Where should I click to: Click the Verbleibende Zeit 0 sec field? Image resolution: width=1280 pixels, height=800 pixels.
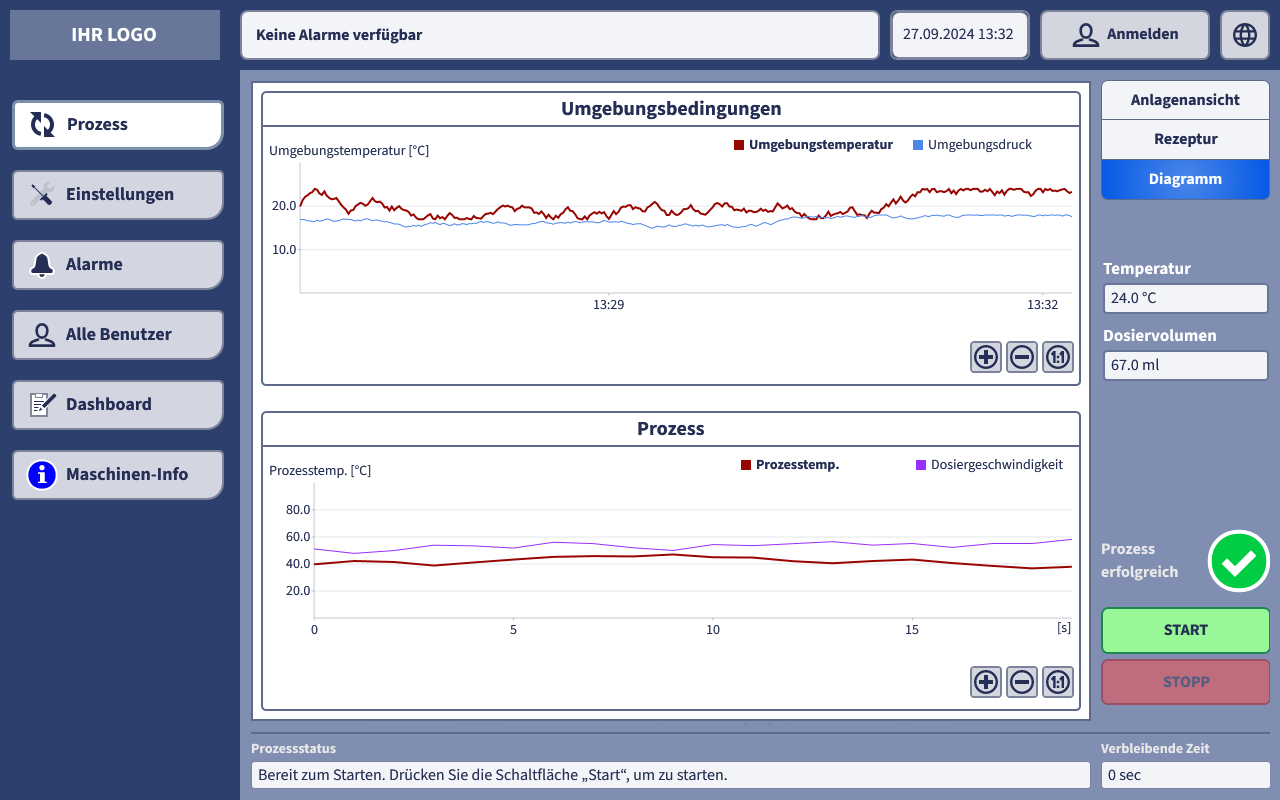click(x=1185, y=775)
